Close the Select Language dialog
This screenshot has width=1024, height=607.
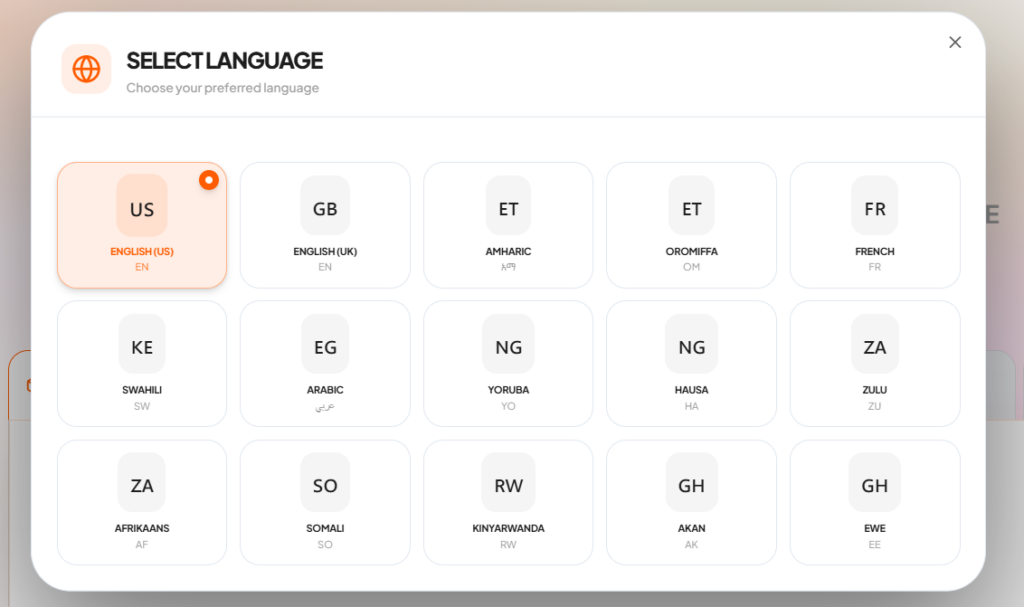click(x=954, y=42)
